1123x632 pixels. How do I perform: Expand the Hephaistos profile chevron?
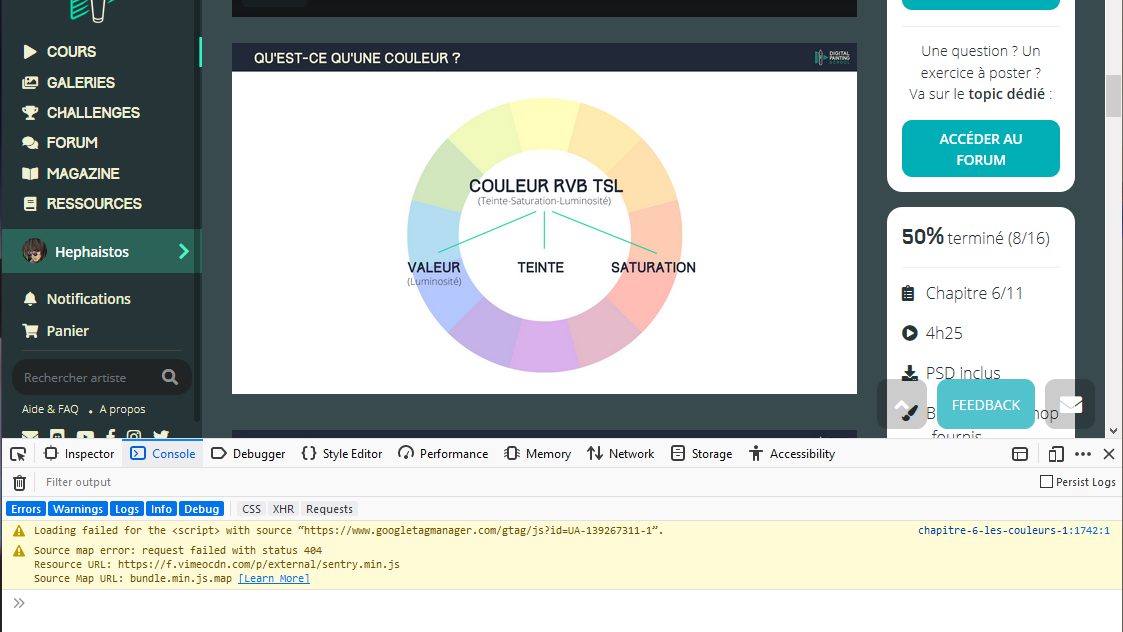click(x=184, y=252)
